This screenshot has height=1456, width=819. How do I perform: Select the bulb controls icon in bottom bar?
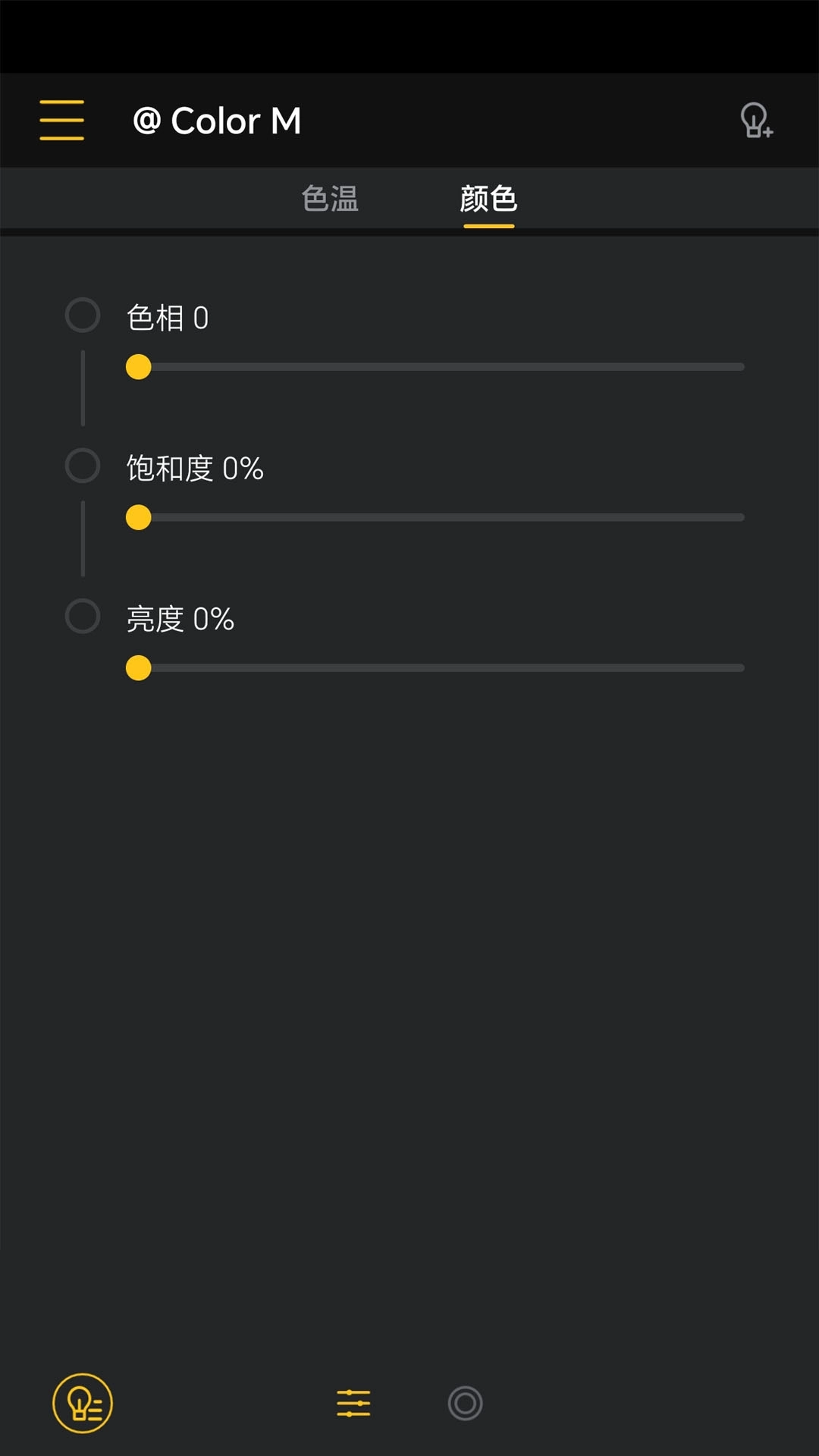click(82, 1404)
